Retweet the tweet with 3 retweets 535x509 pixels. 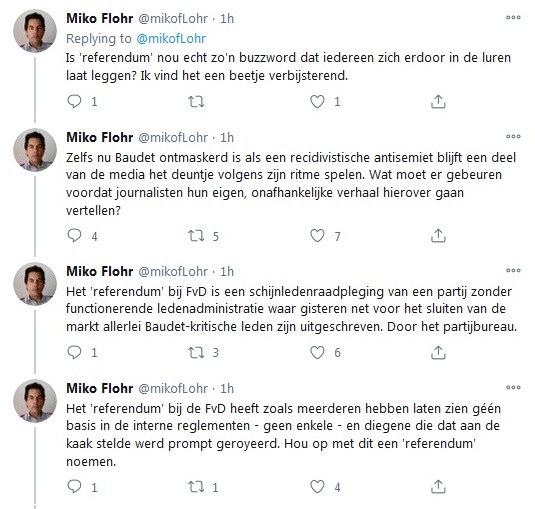196,352
